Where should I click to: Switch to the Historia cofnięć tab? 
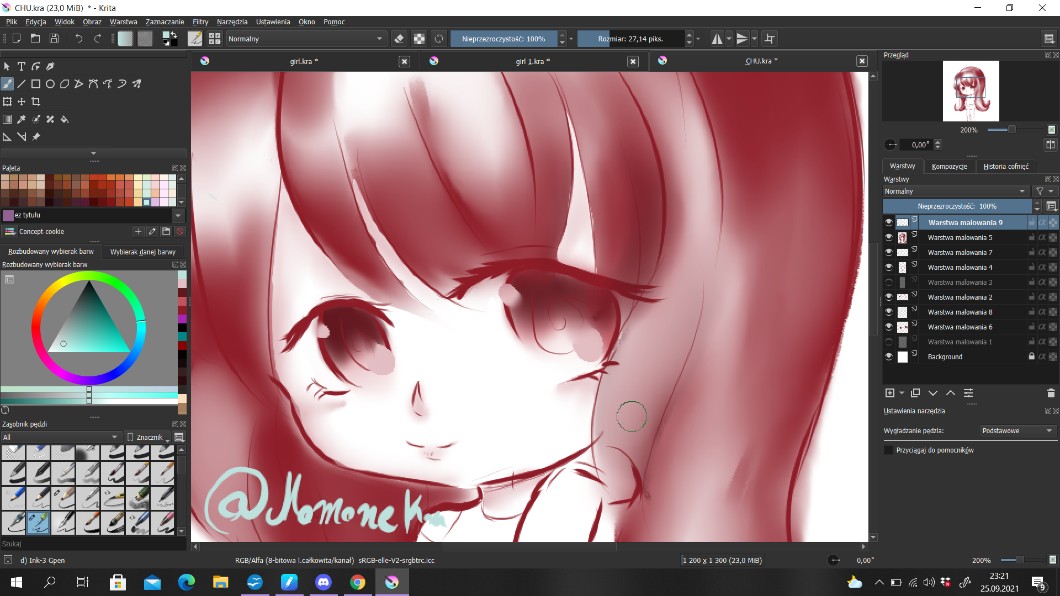tap(1005, 166)
